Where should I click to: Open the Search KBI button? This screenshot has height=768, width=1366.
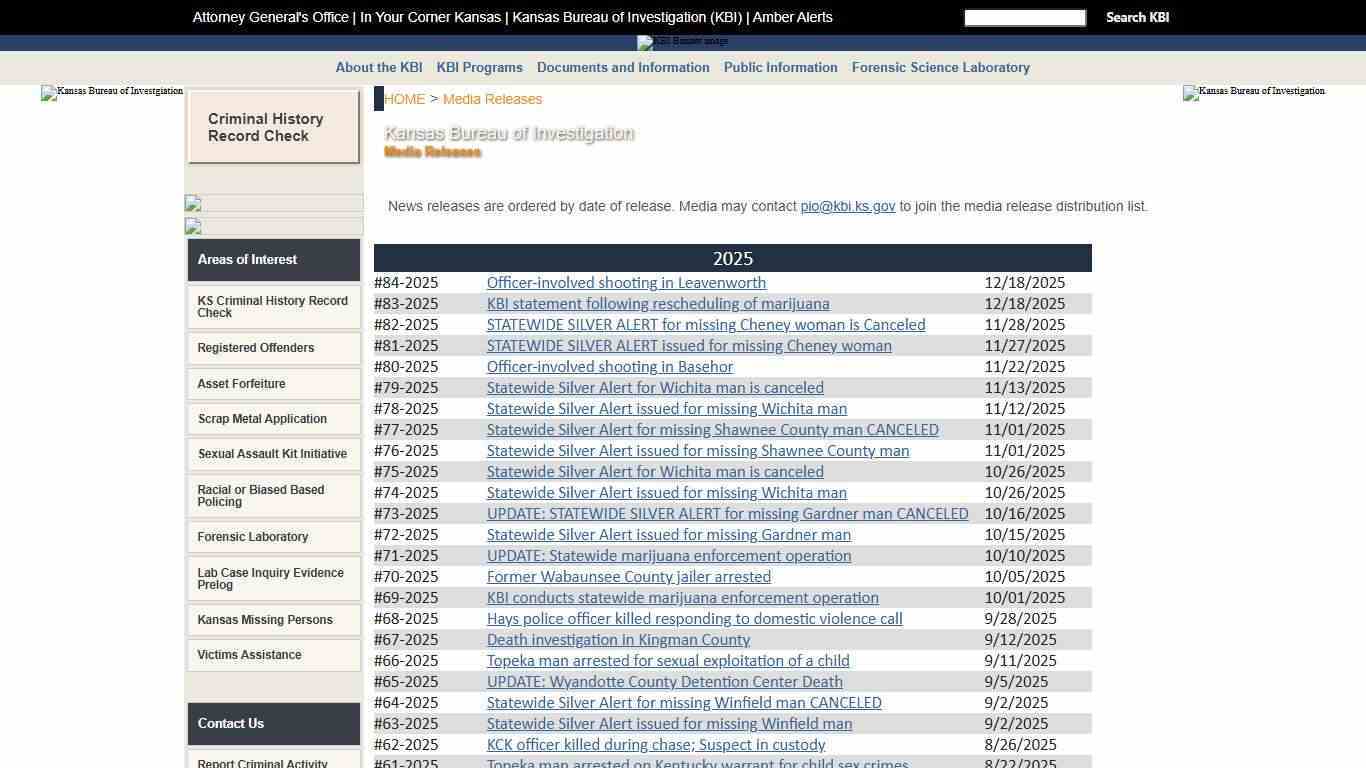(1137, 17)
